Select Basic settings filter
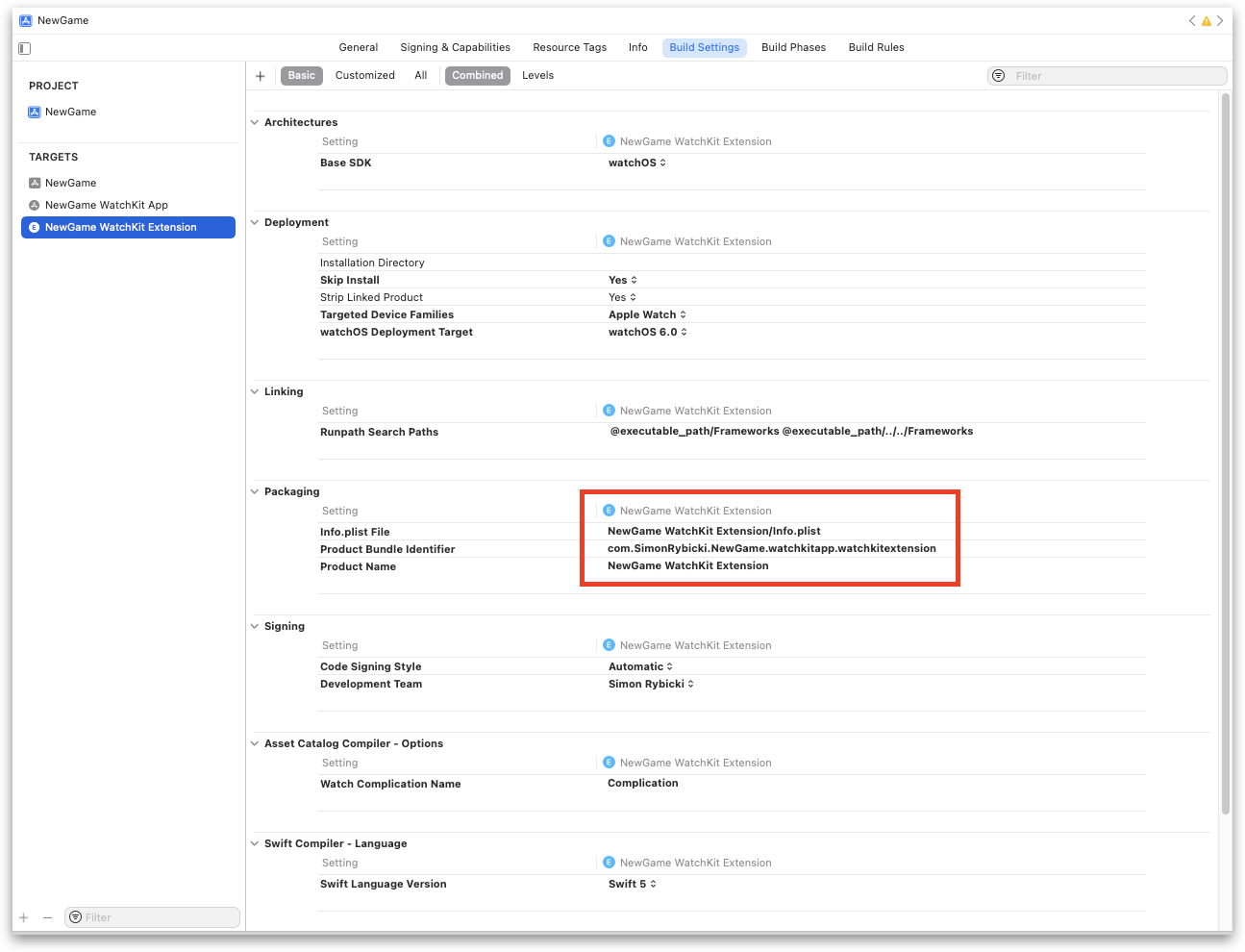The height and width of the screenshot is (952, 1245). (302, 76)
